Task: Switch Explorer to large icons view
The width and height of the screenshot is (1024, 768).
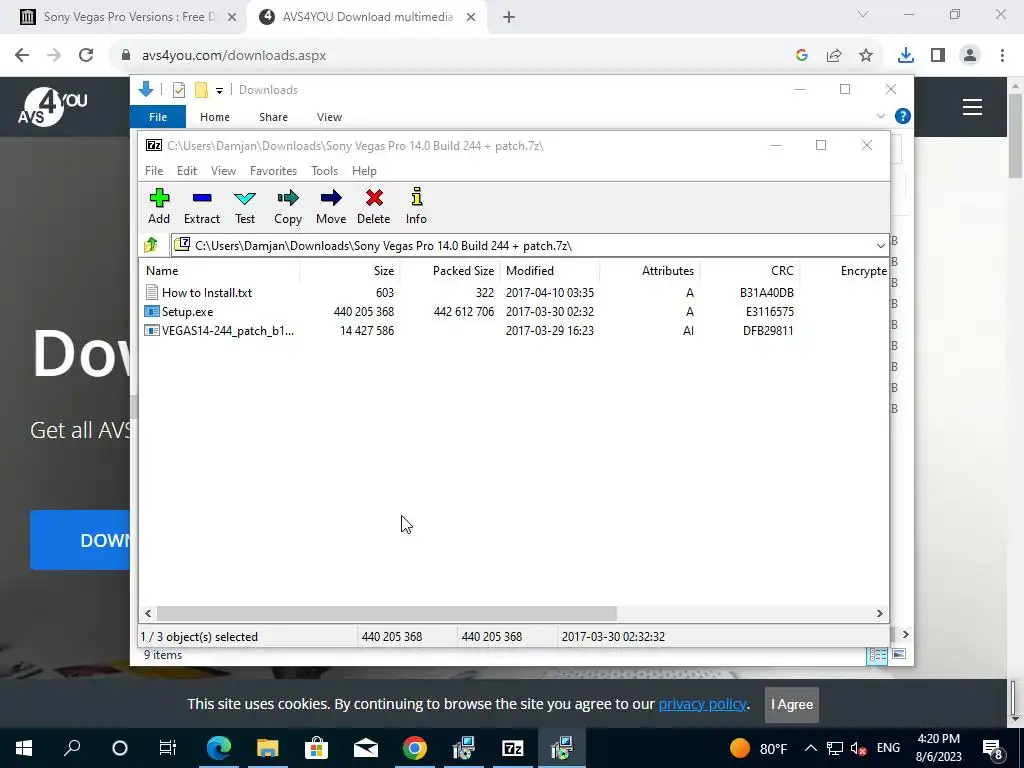Action: click(899, 654)
